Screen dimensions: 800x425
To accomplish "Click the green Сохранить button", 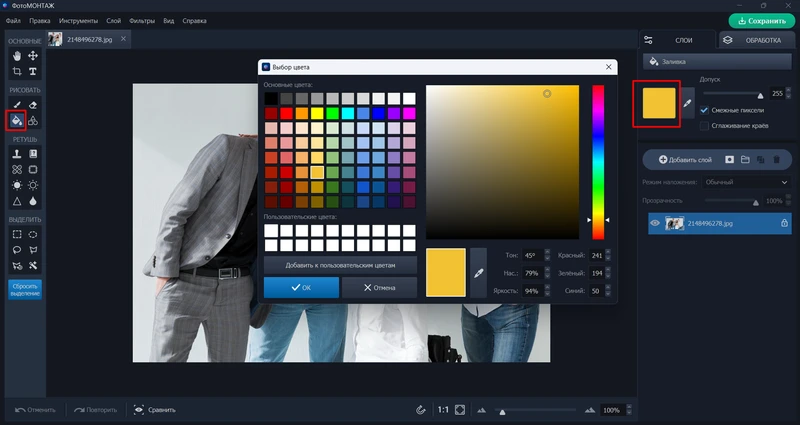I will [x=762, y=21].
